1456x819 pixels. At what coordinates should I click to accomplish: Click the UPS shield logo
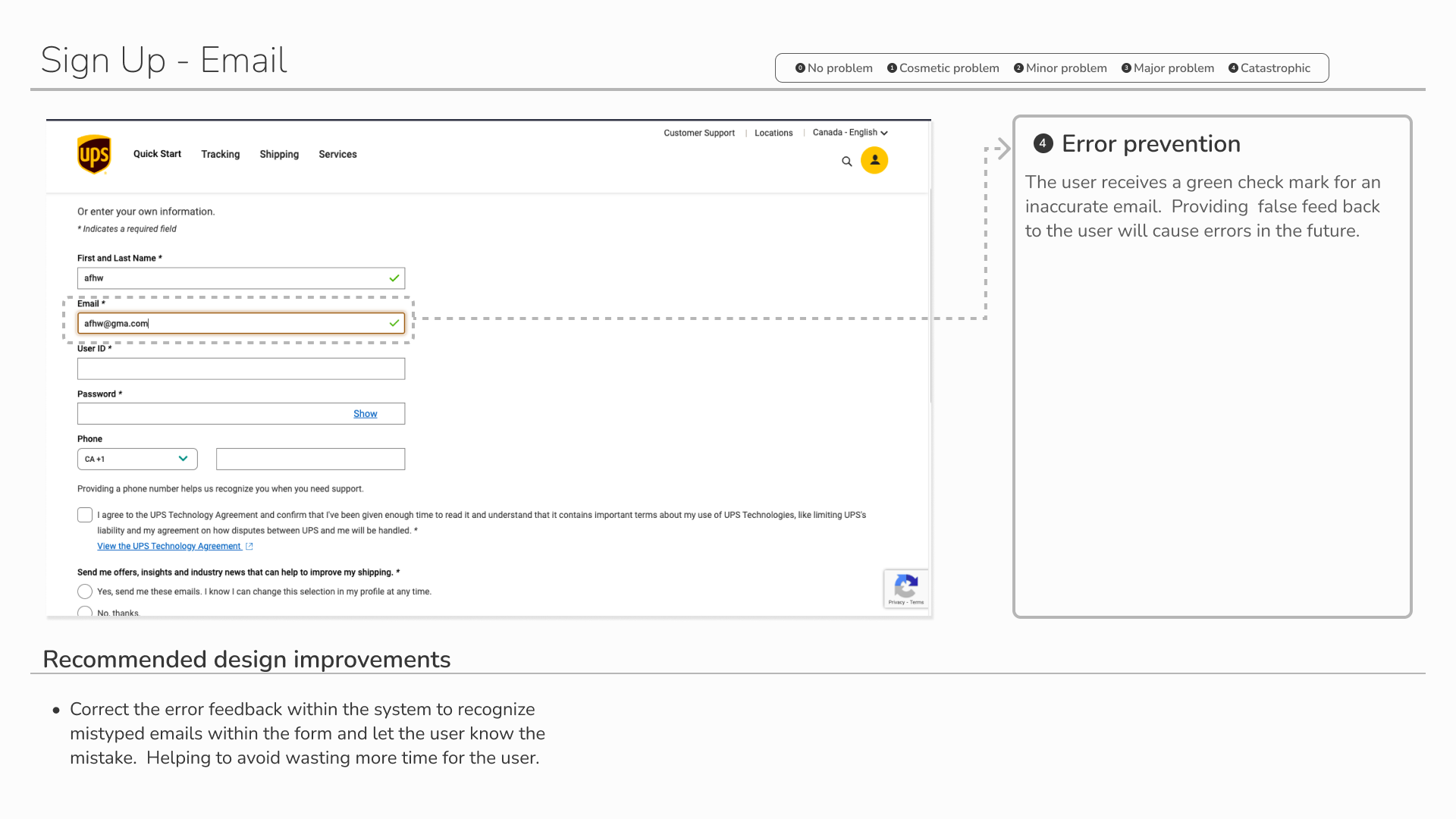(94, 155)
